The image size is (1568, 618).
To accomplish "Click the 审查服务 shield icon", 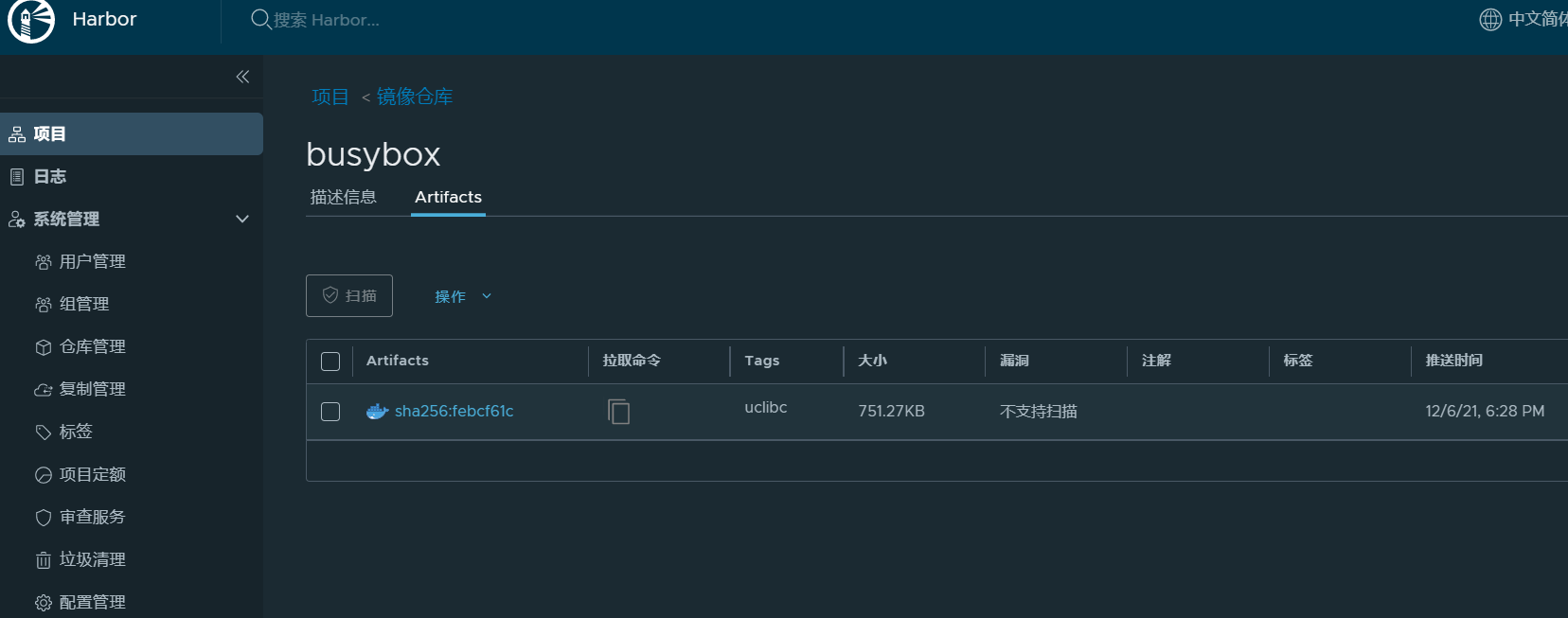I will [44, 518].
